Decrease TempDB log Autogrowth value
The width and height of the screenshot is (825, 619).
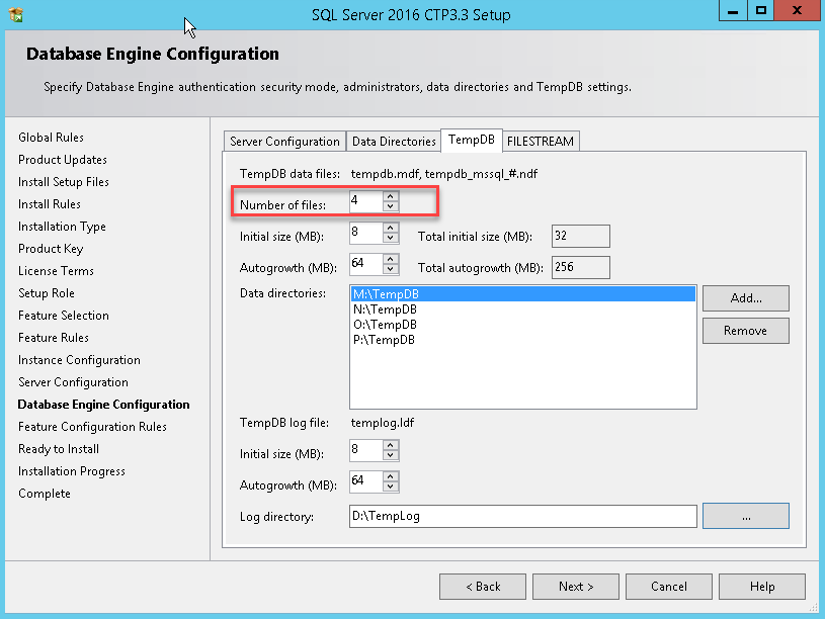click(390, 487)
